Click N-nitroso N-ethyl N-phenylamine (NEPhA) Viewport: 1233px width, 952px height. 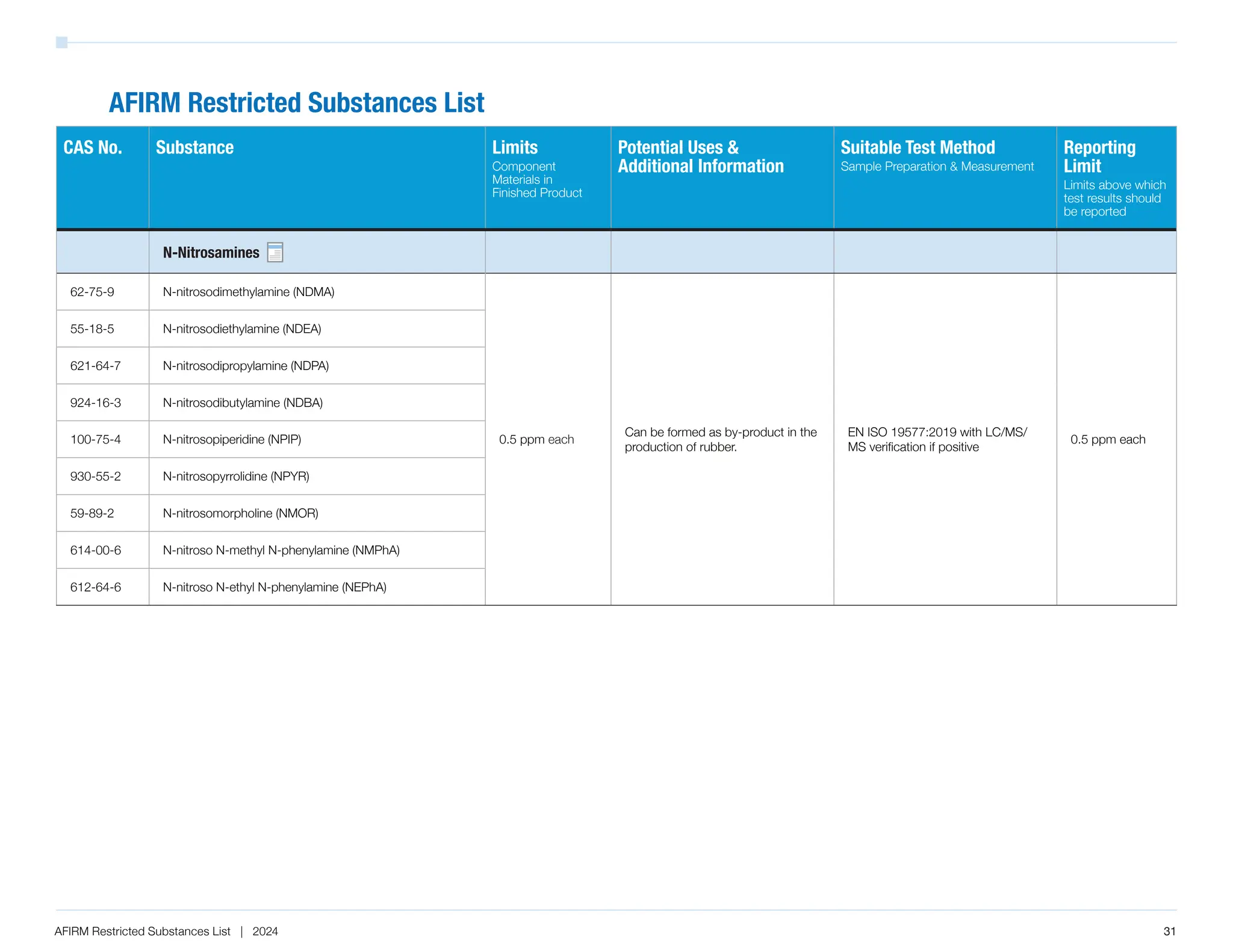pos(275,587)
